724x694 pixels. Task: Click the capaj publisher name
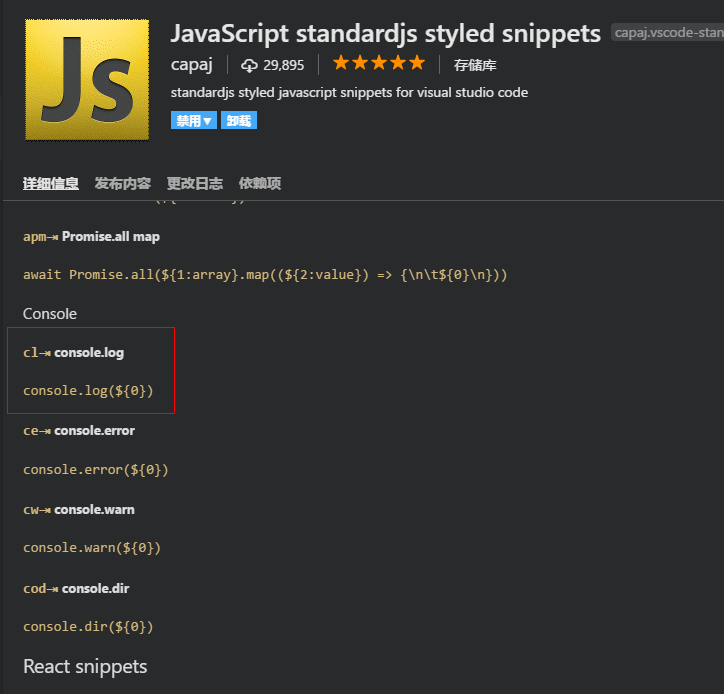click(x=192, y=65)
